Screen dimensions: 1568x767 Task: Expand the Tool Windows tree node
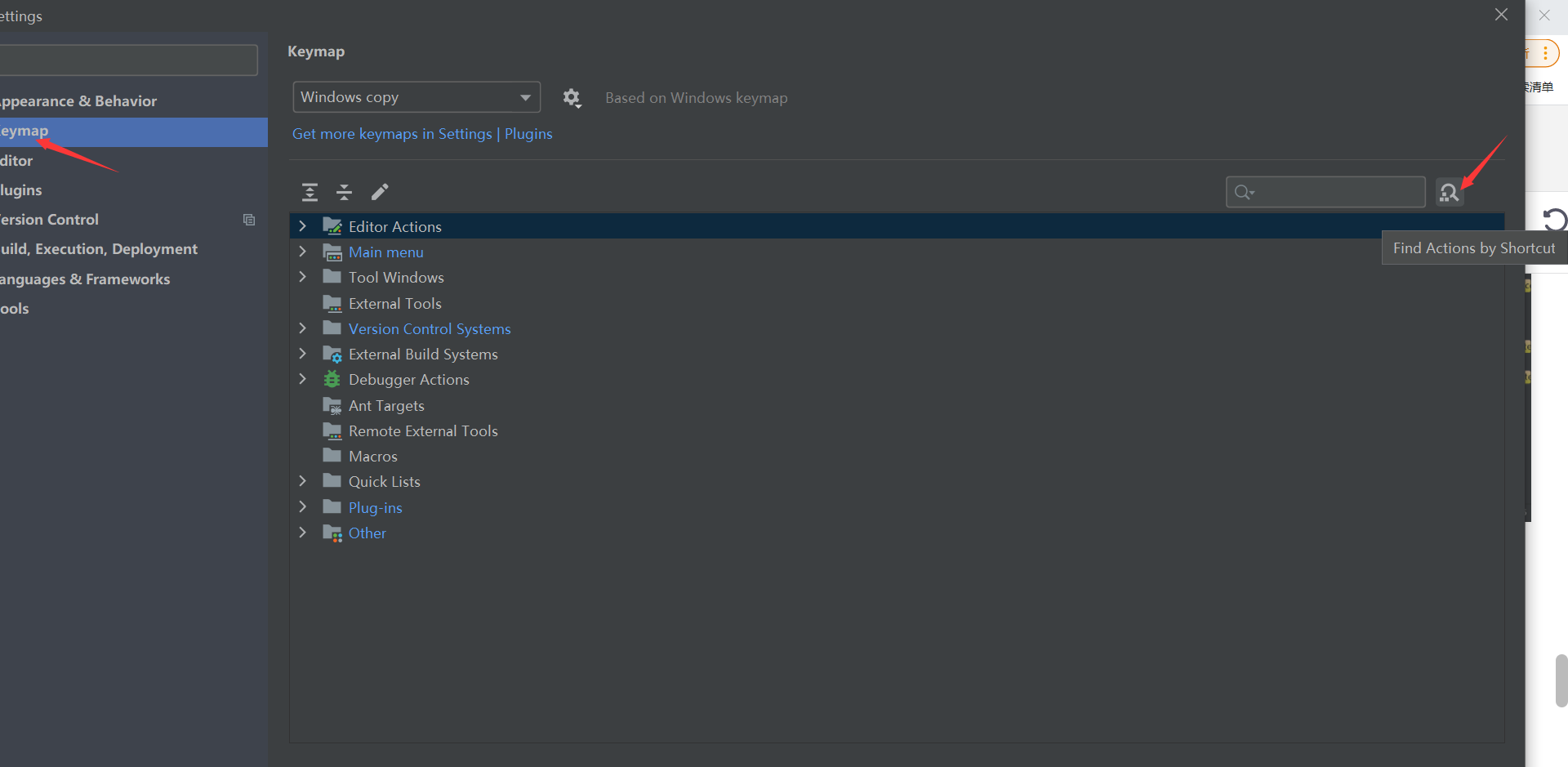[302, 277]
